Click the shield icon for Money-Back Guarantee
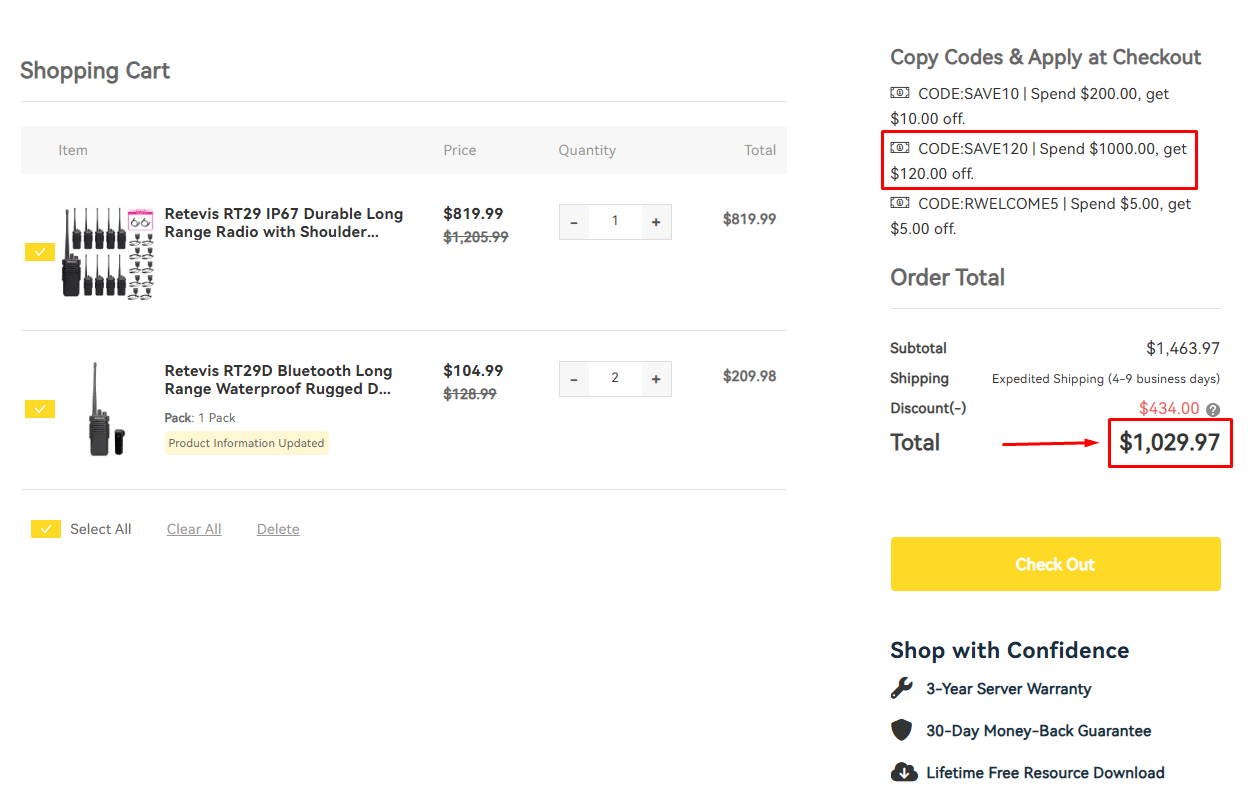Image resolution: width=1257 pixels, height=794 pixels. pos(902,730)
